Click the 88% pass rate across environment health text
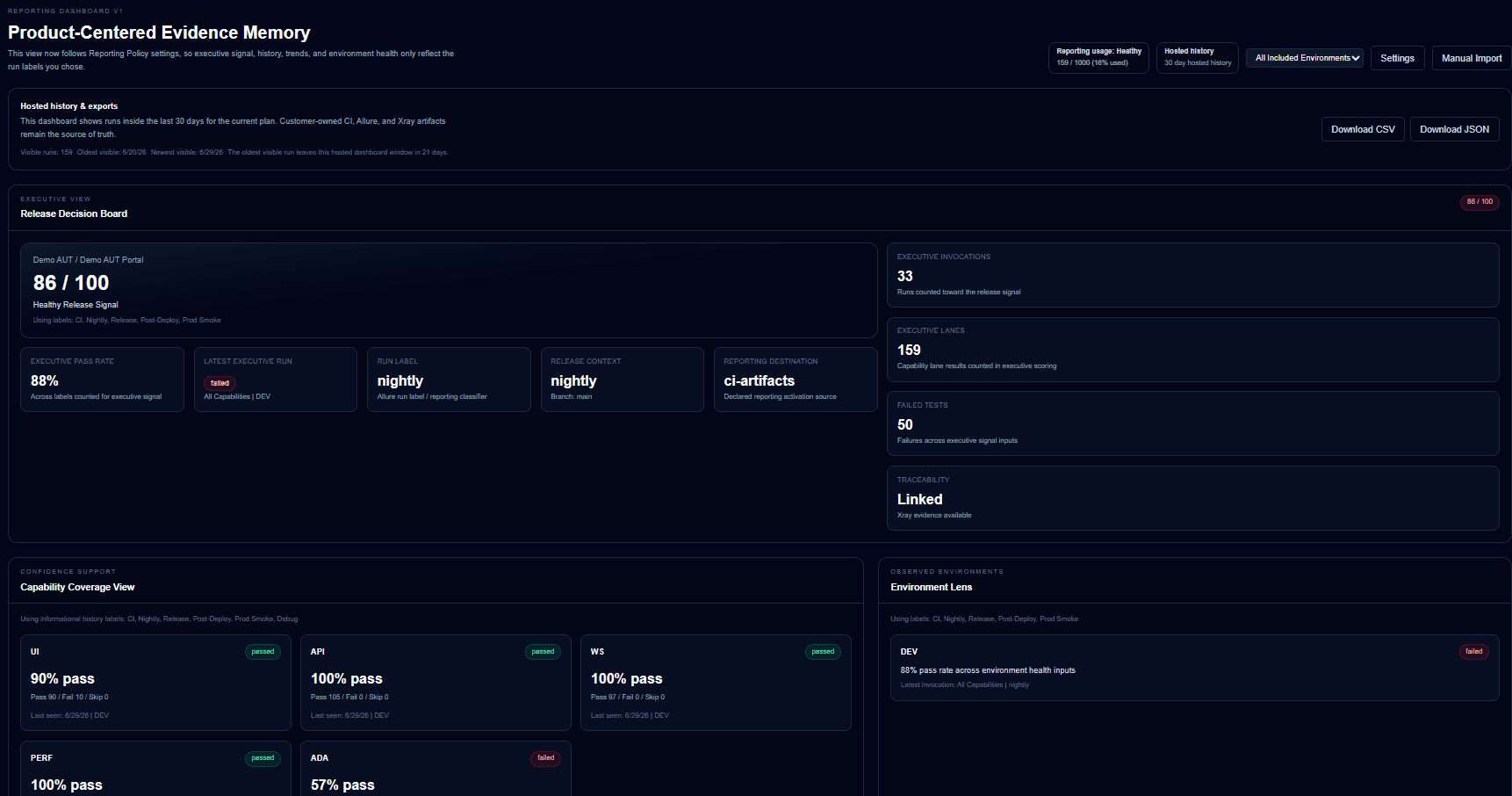Viewport: 1512px width, 796px height. click(x=988, y=670)
